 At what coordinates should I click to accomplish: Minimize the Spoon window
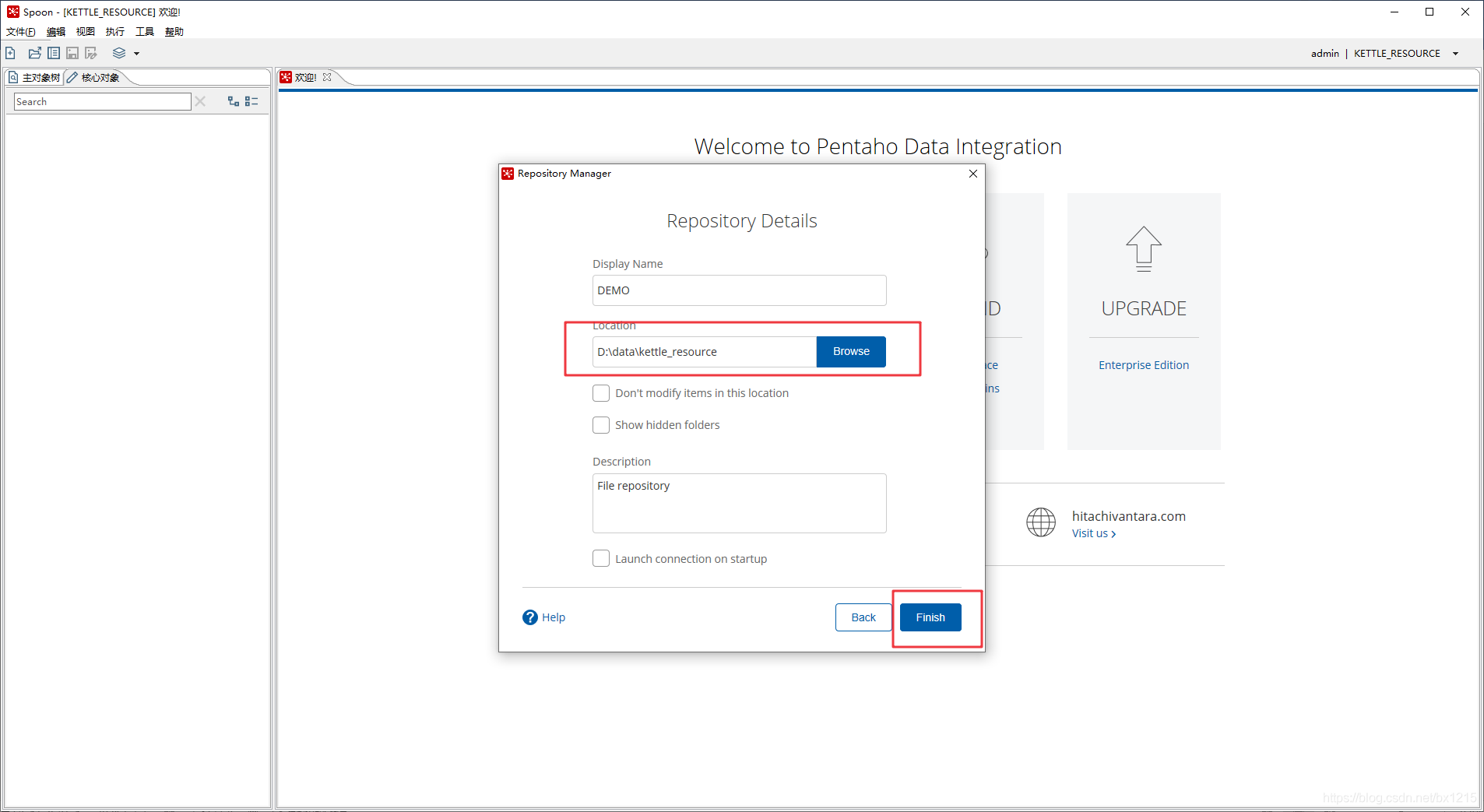(1394, 12)
